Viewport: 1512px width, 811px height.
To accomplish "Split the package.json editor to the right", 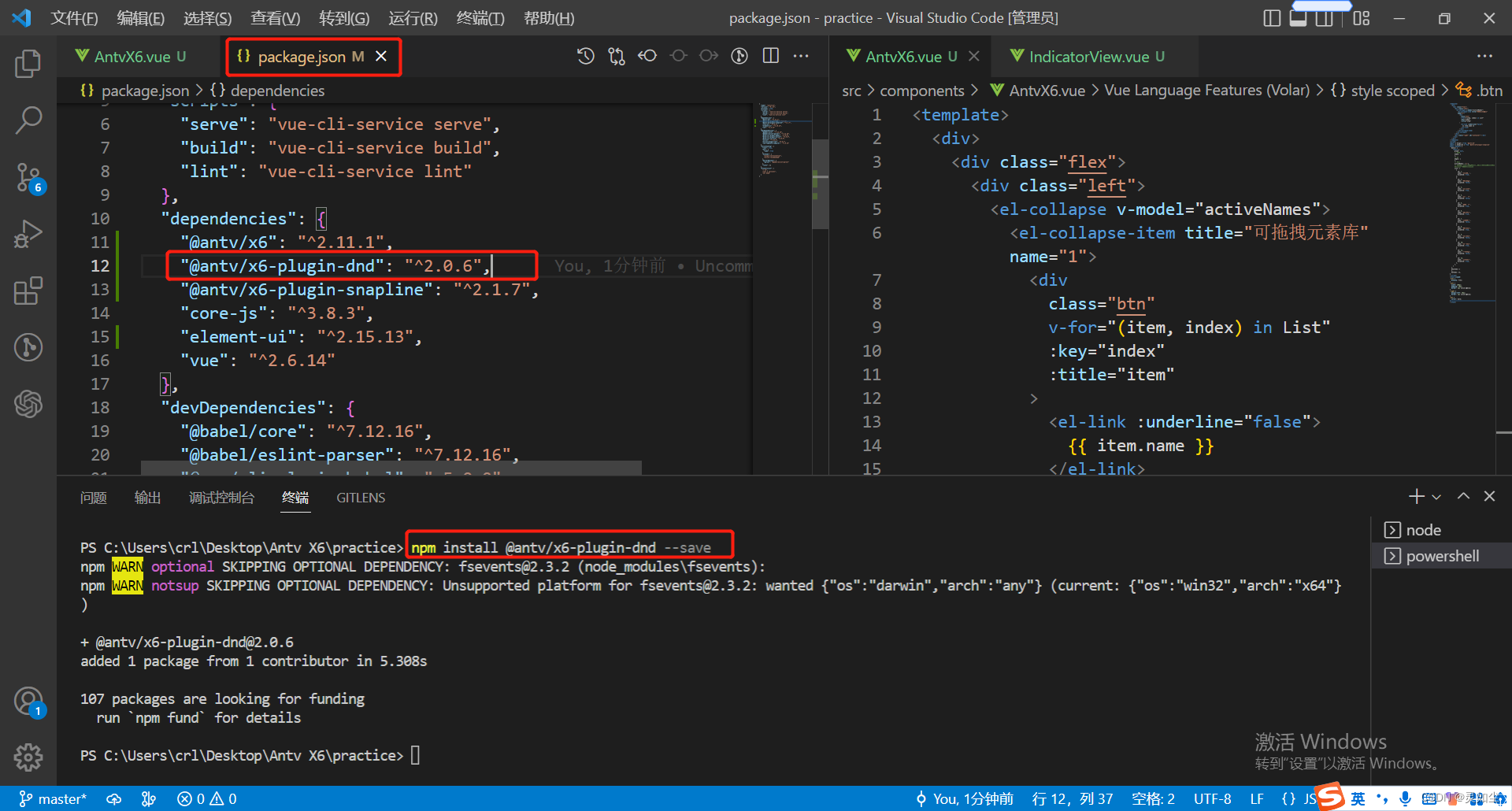I will (x=771, y=56).
